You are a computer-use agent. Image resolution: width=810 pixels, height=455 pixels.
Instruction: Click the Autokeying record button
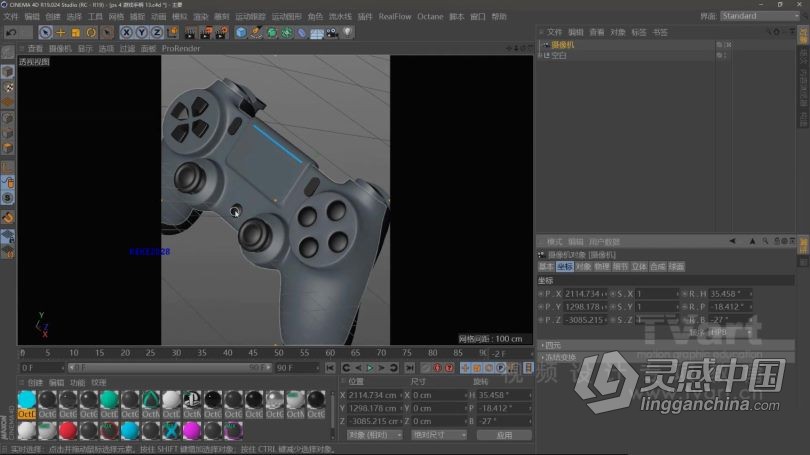(449, 368)
